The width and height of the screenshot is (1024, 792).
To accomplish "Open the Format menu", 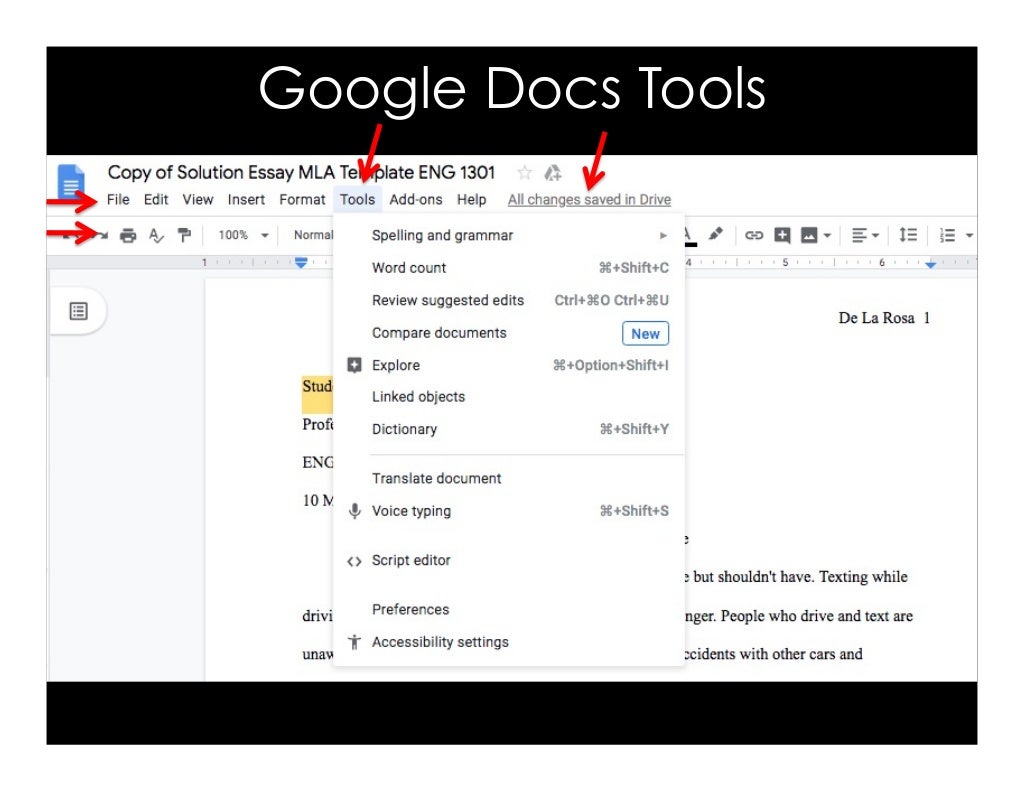I will coord(302,199).
